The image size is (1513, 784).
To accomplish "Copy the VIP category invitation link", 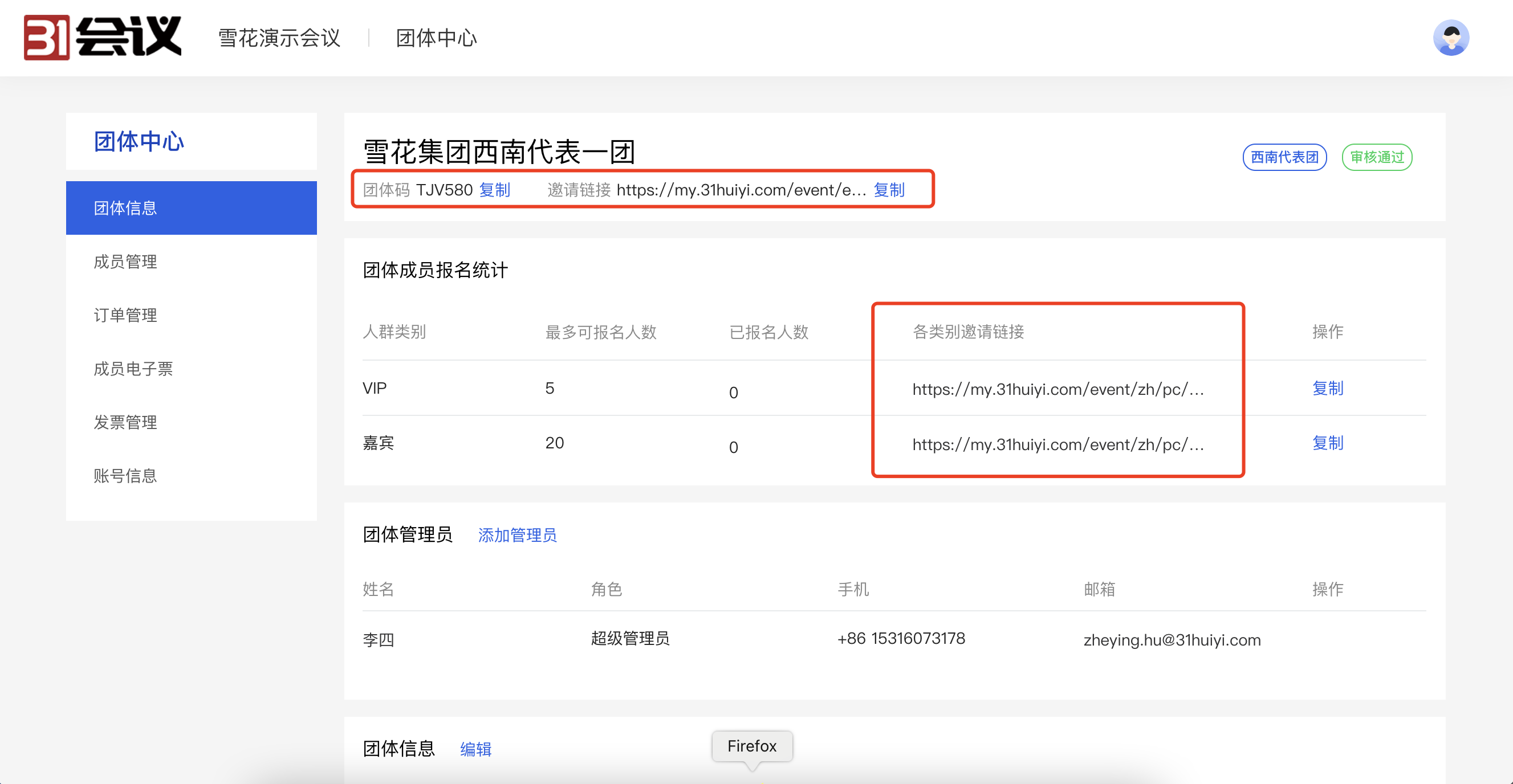I will click(1327, 388).
